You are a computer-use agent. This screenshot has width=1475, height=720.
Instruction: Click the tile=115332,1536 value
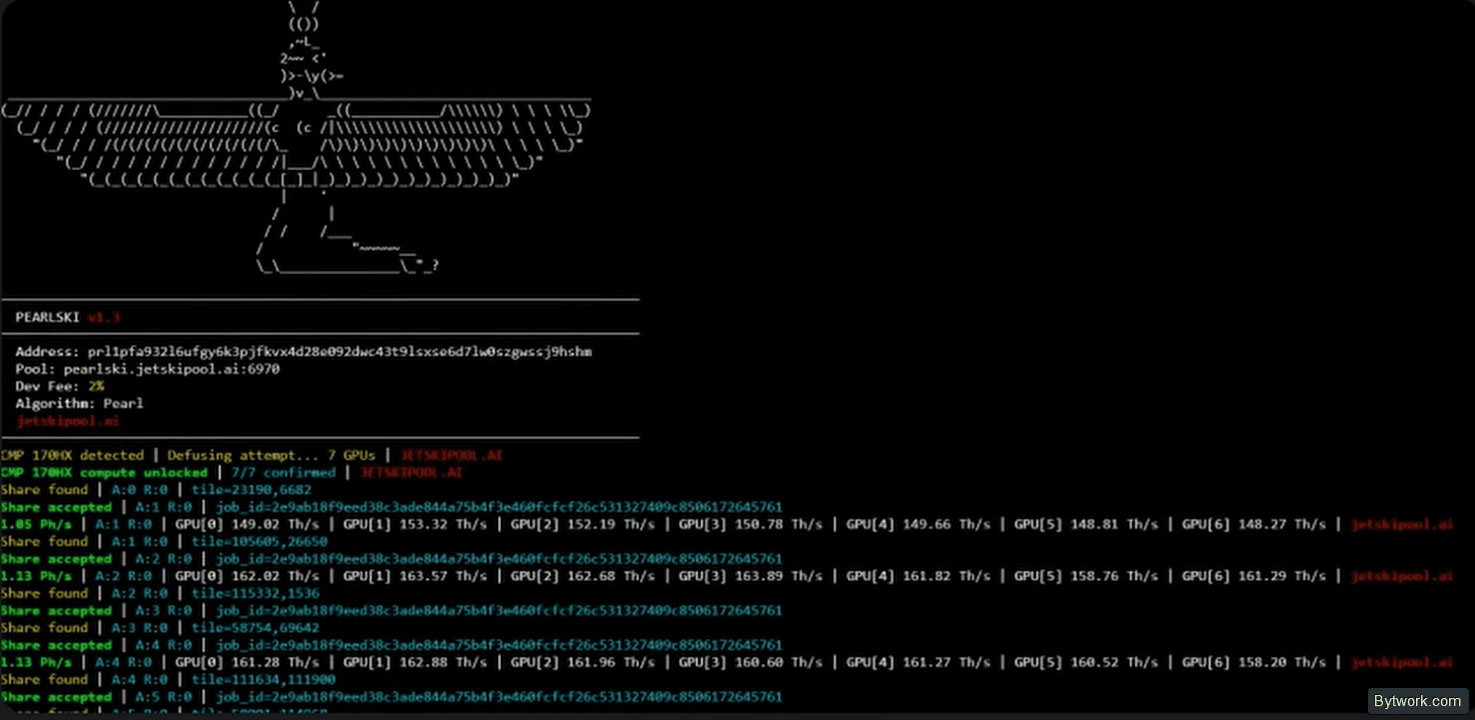pos(255,593)
